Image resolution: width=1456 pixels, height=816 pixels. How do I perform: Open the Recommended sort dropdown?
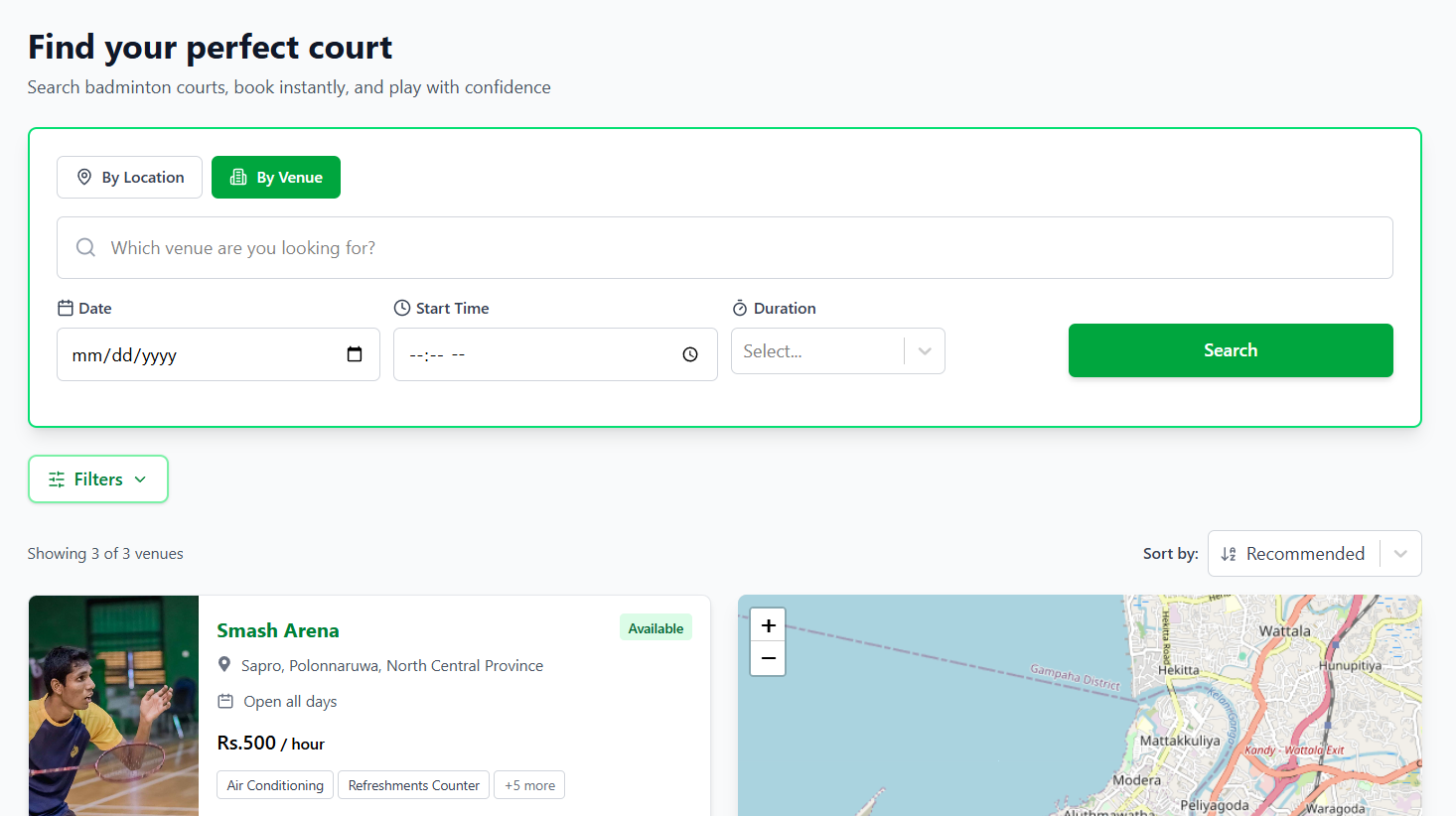click(1314, 553)
